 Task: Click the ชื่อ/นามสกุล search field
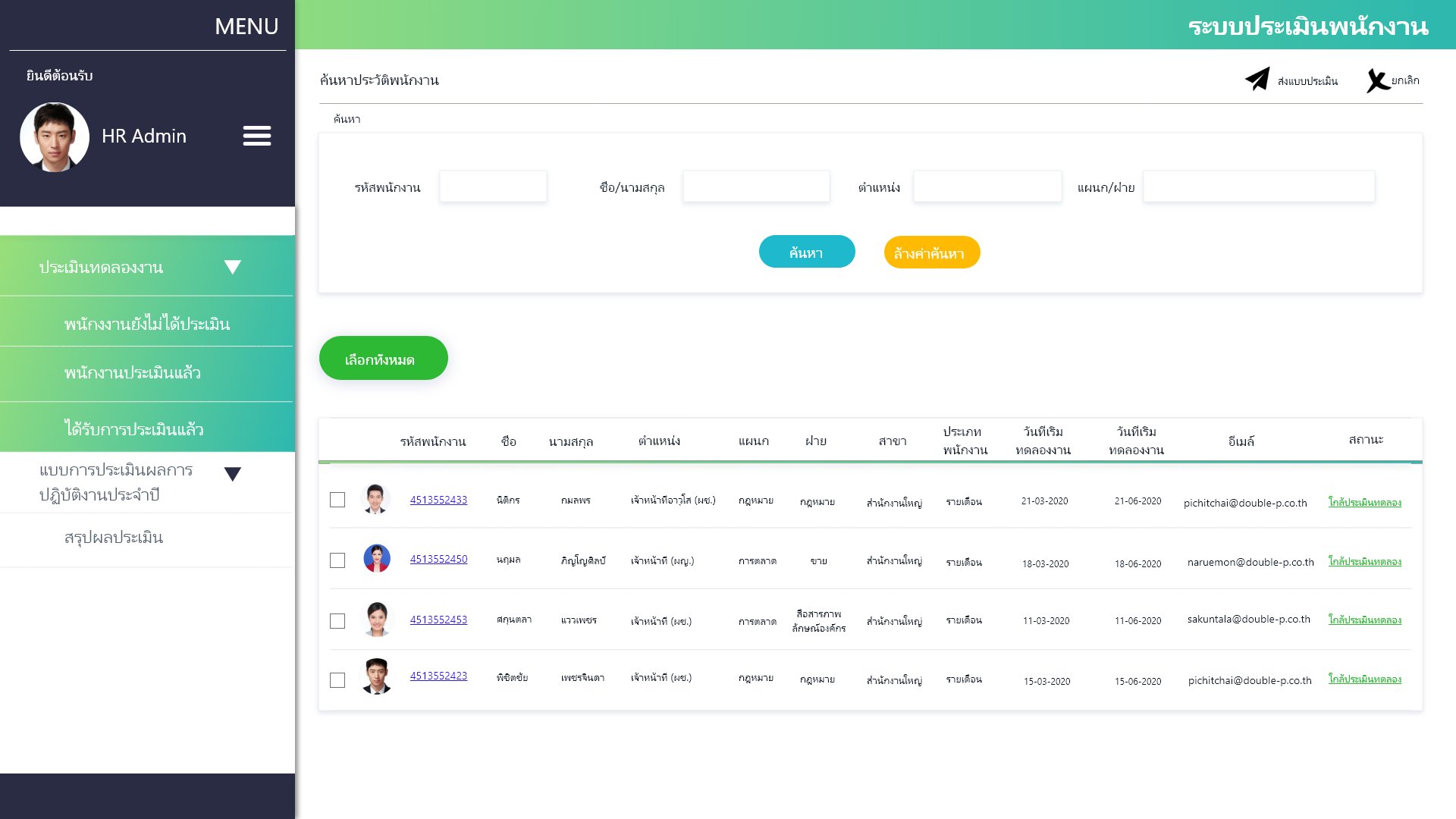(756, 187)
